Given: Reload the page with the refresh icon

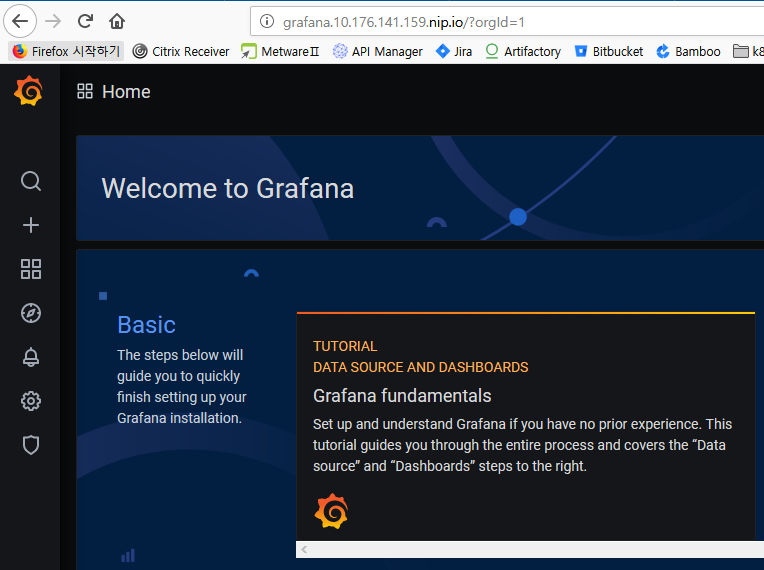Looking at the screenshot, I should tap(85, 21).
